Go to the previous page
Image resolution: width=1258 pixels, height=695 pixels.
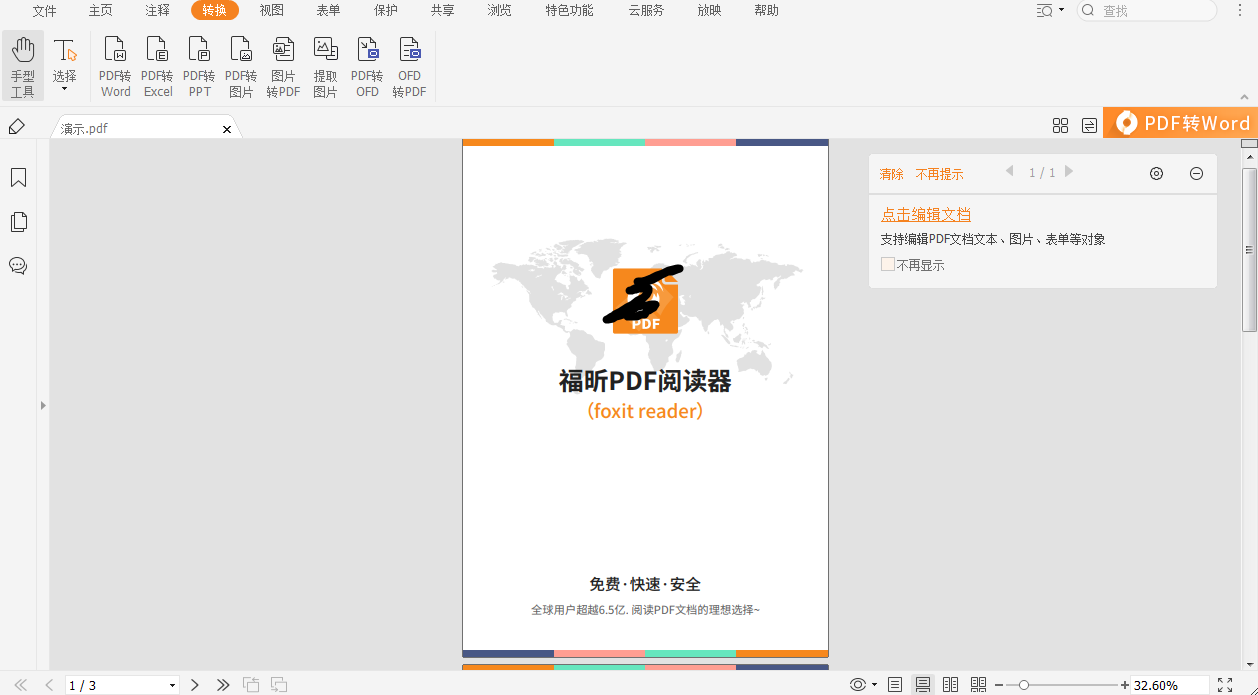[49, 685]
